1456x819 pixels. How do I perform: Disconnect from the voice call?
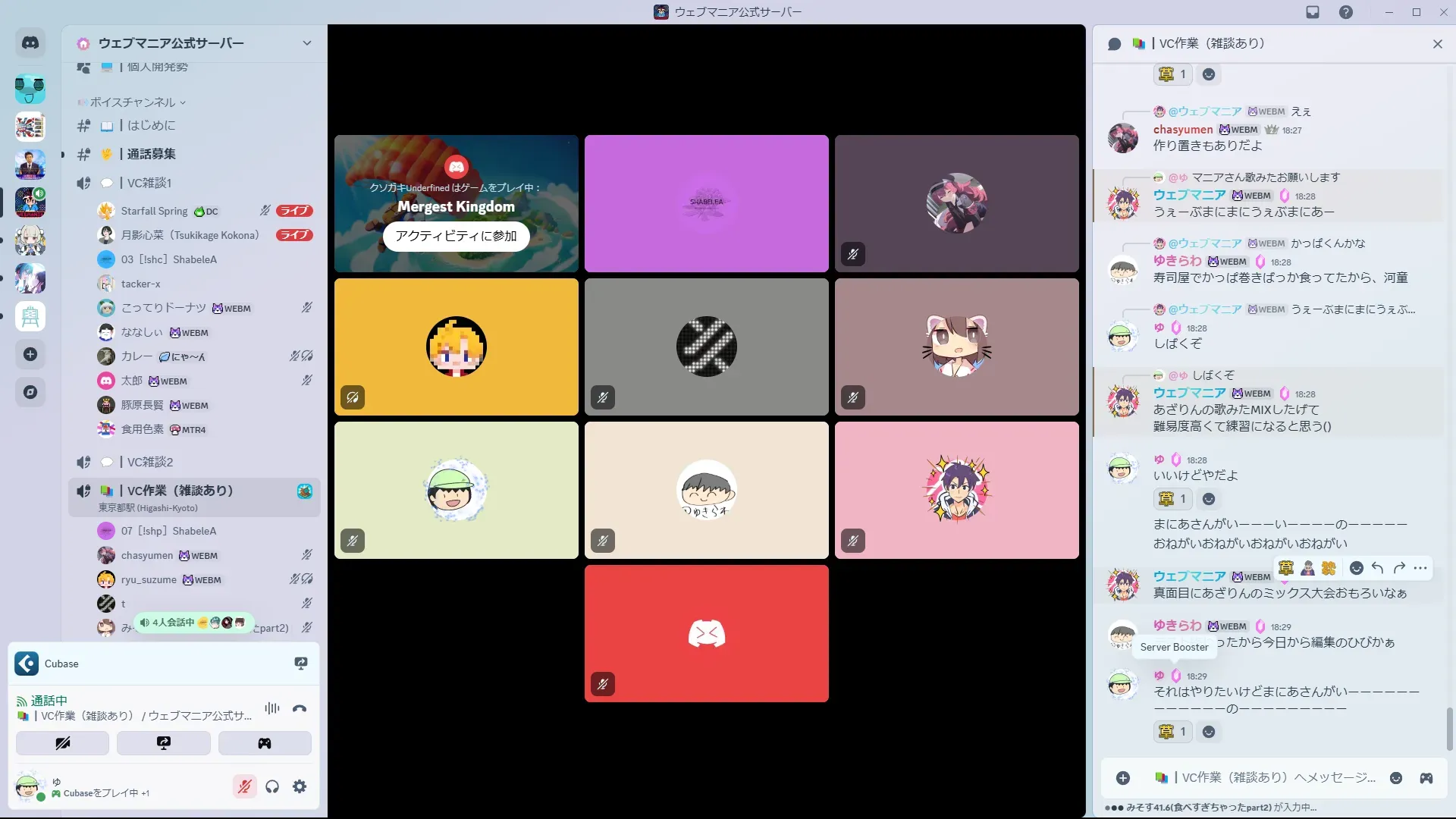tap(300, 708)
